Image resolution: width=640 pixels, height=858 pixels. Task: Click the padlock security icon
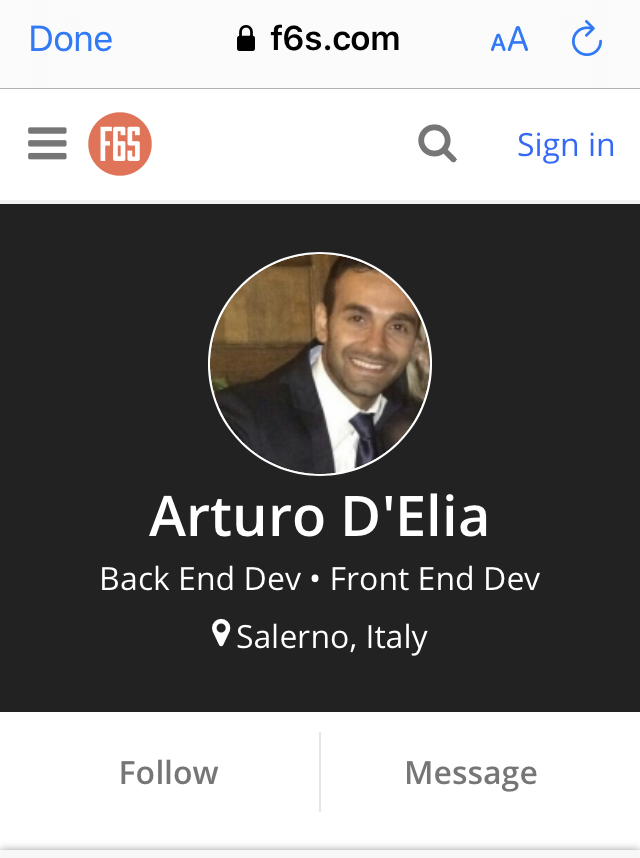click(246, 39)
